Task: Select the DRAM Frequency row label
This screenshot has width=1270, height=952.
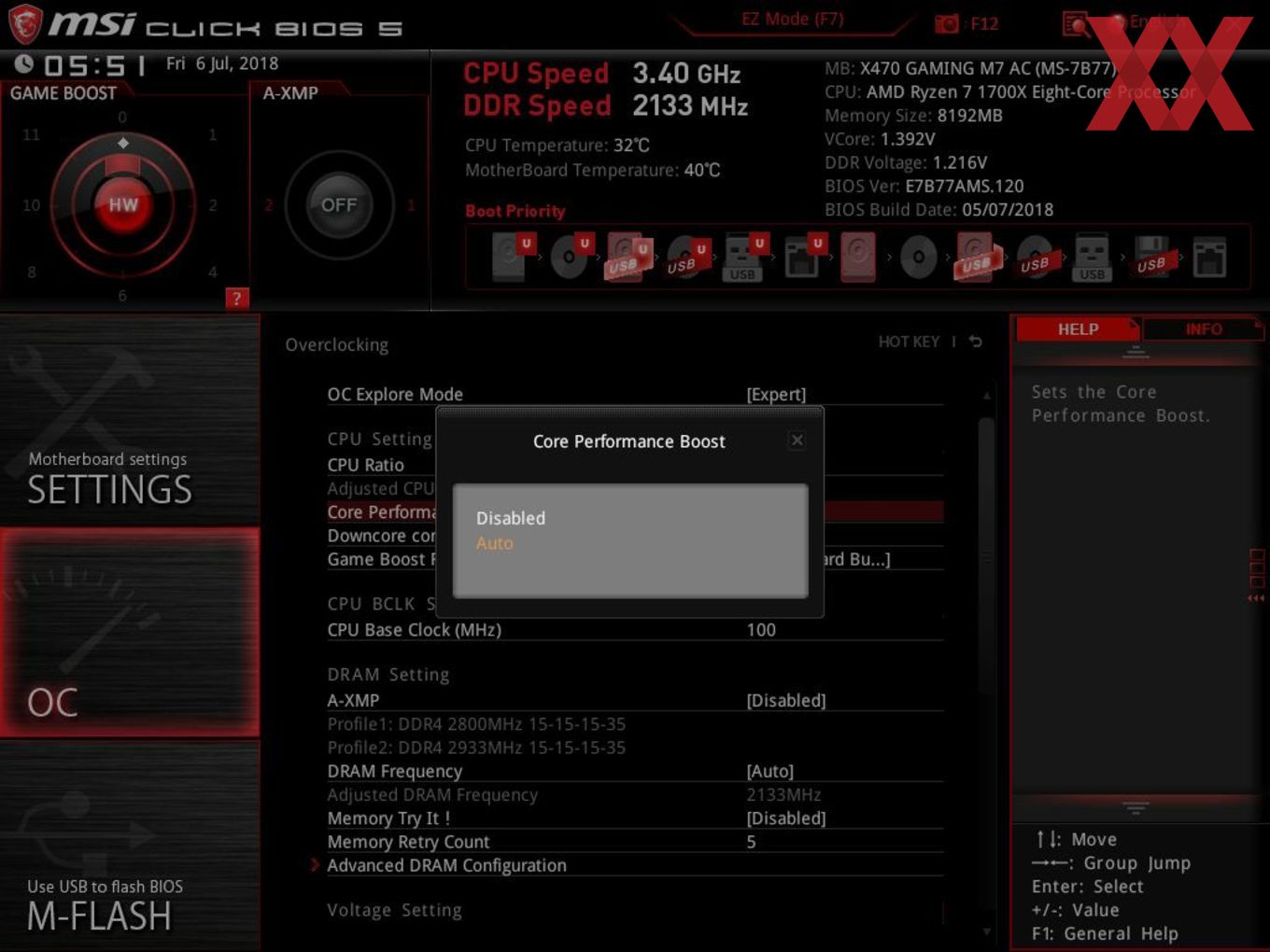Action: click(x=395, y=771)
